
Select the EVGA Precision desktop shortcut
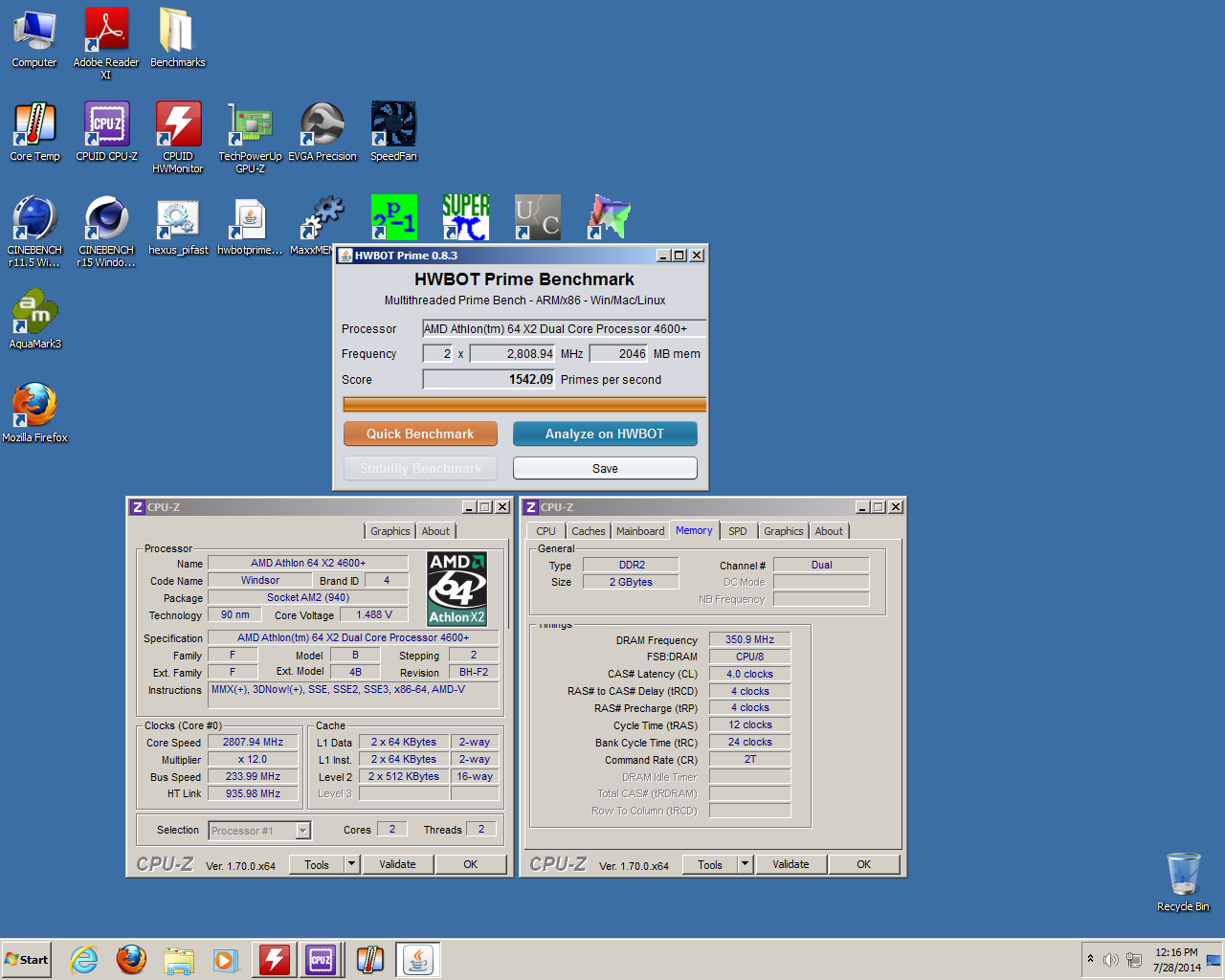click(x=323, y=132)
